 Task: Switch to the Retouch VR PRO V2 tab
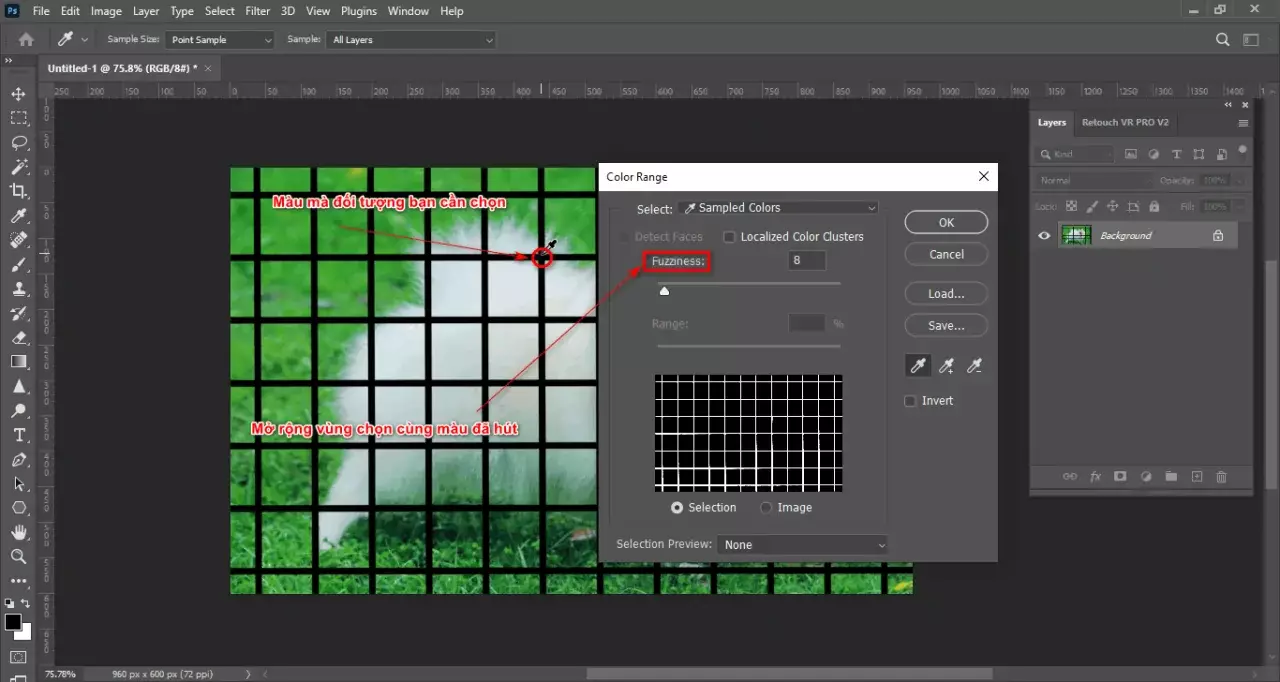pos(1125,122)
